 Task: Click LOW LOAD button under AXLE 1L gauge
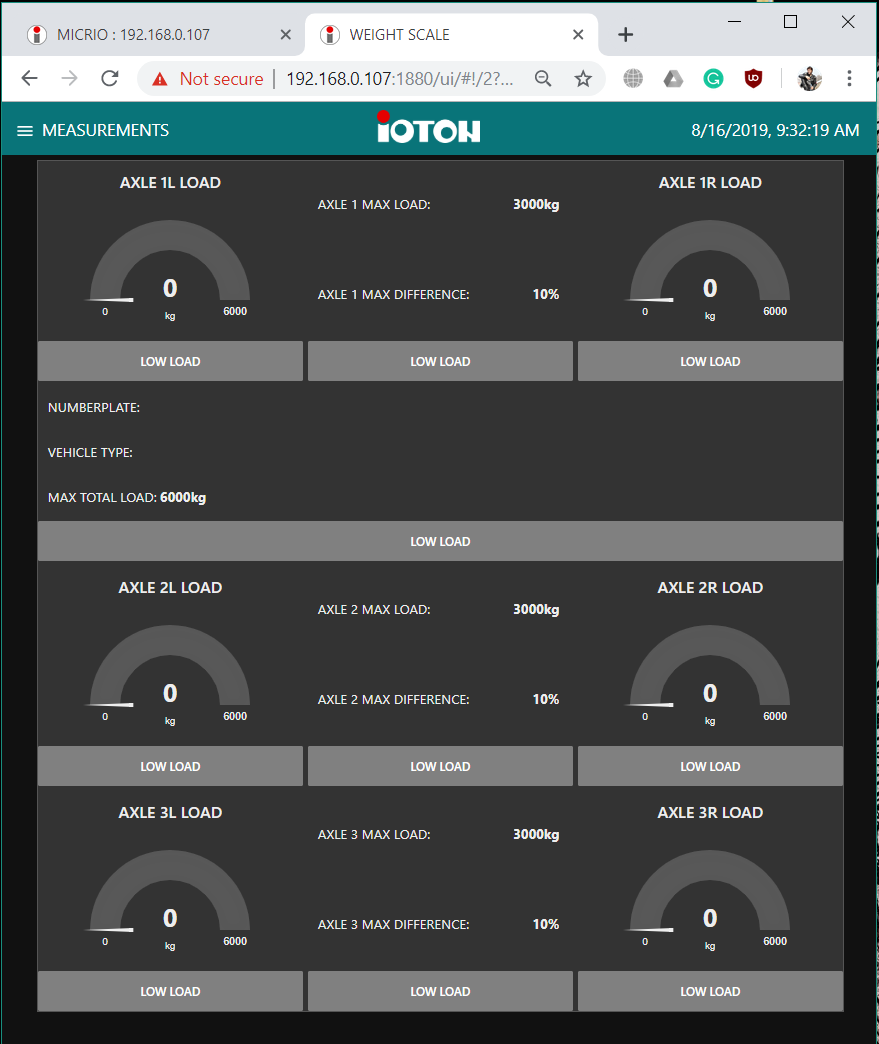tap(170, 361)
